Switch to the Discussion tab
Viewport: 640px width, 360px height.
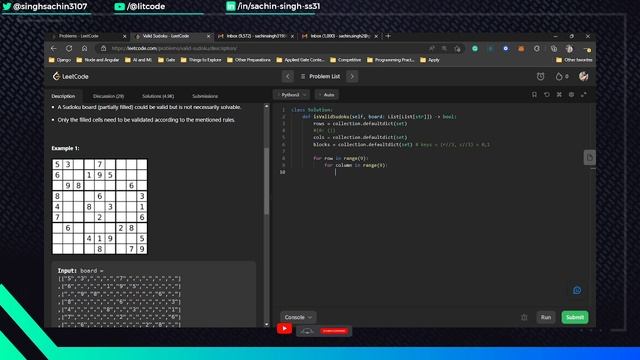click(x=109, y=96)
